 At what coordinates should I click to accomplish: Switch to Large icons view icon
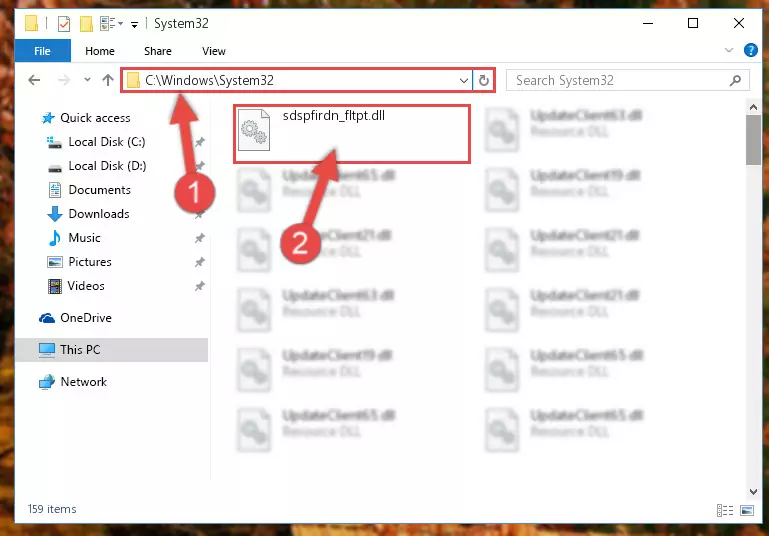746,510
